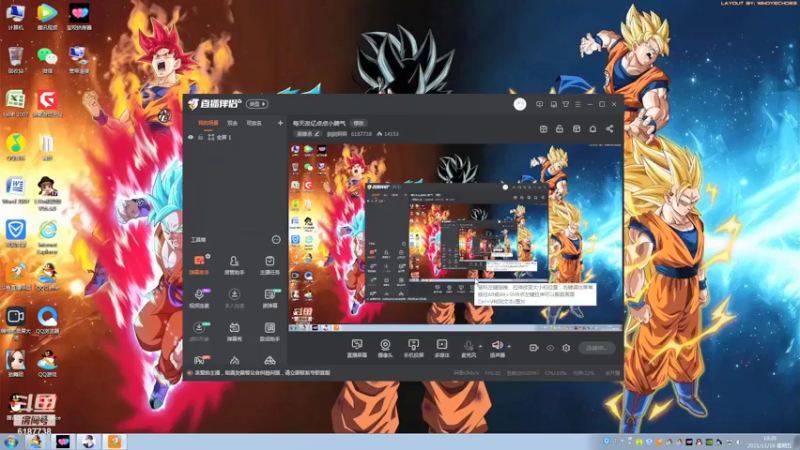Select the 全屏 1 source row
Image resolution: width=800 pixels, height=450 pixels.
point(235,137)
